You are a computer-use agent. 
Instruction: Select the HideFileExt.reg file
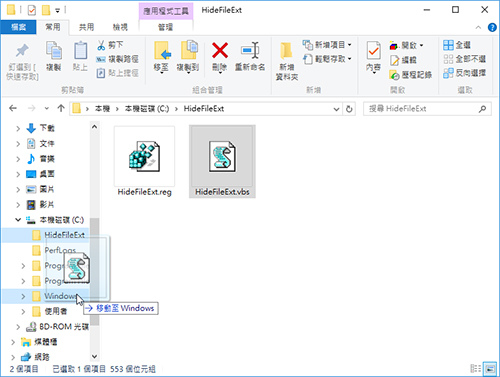[x=144, y=161]
